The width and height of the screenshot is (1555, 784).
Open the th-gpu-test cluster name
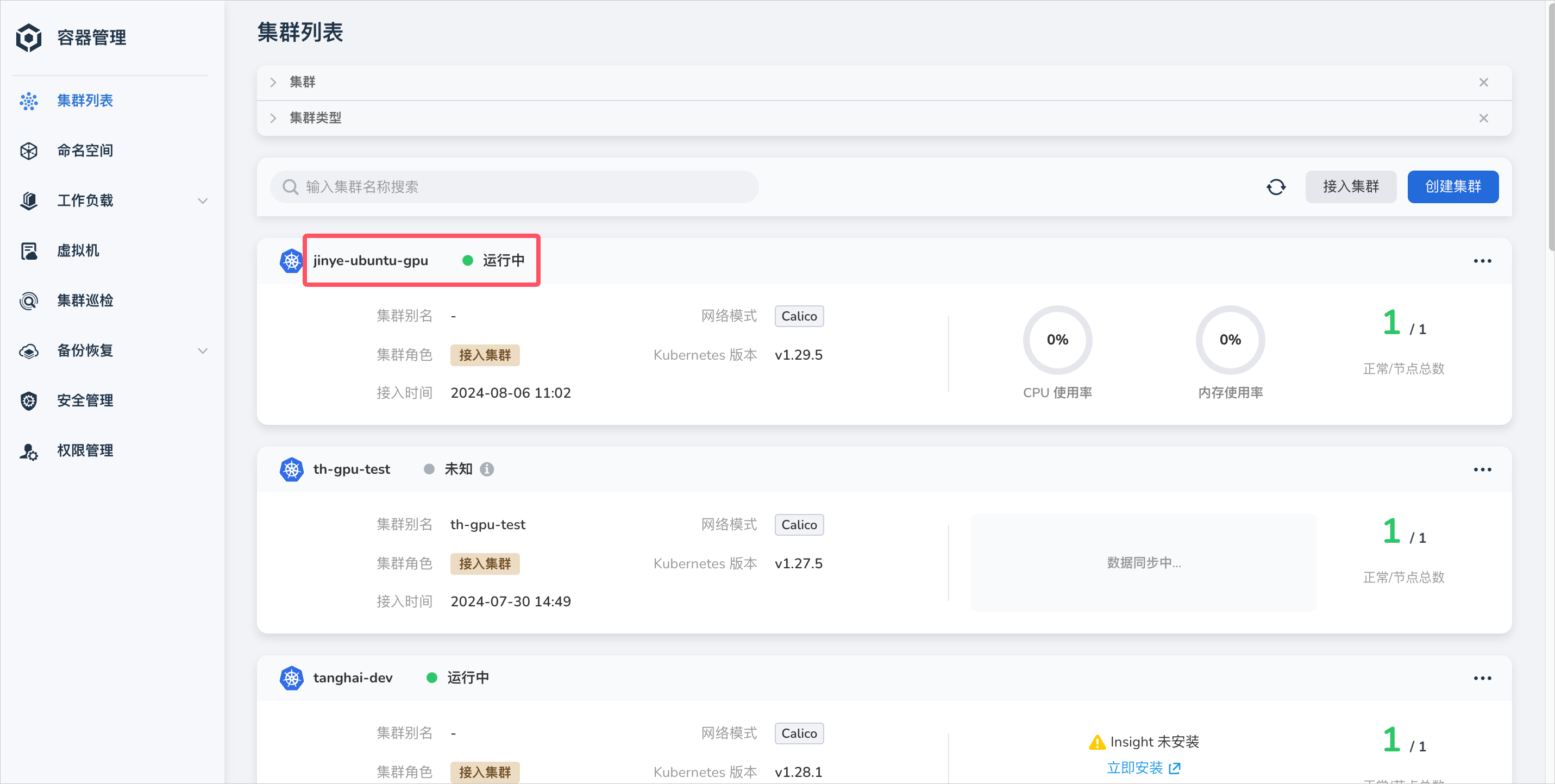click(x=352, y=469)
